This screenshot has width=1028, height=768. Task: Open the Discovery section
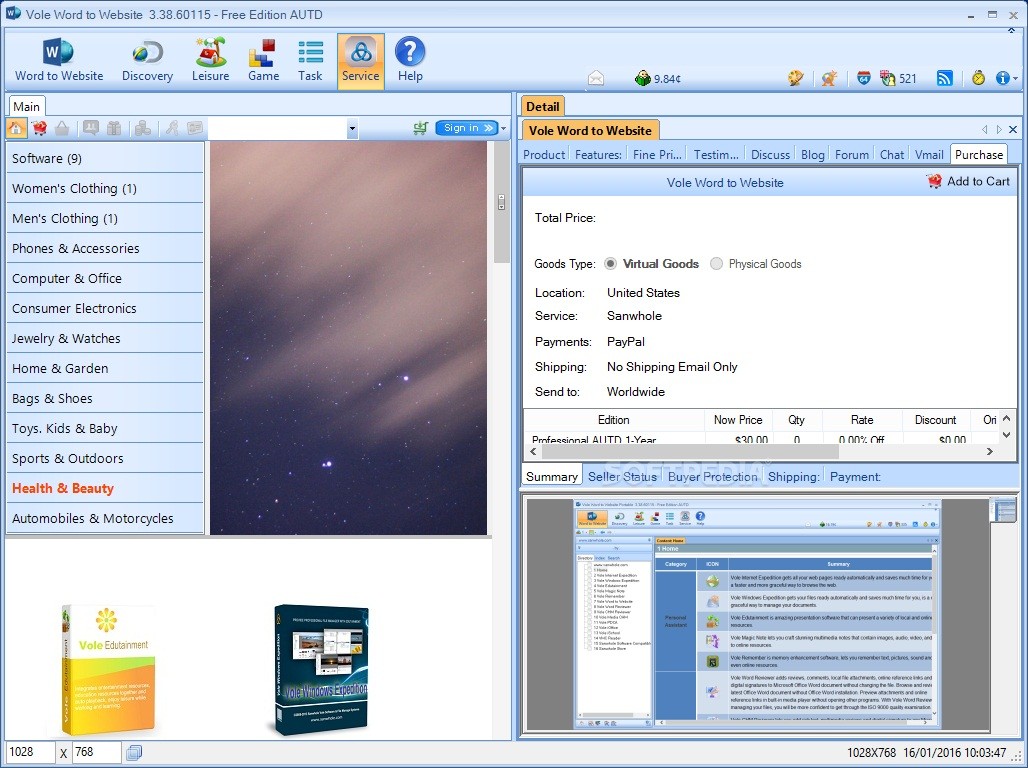pos(148,60)
